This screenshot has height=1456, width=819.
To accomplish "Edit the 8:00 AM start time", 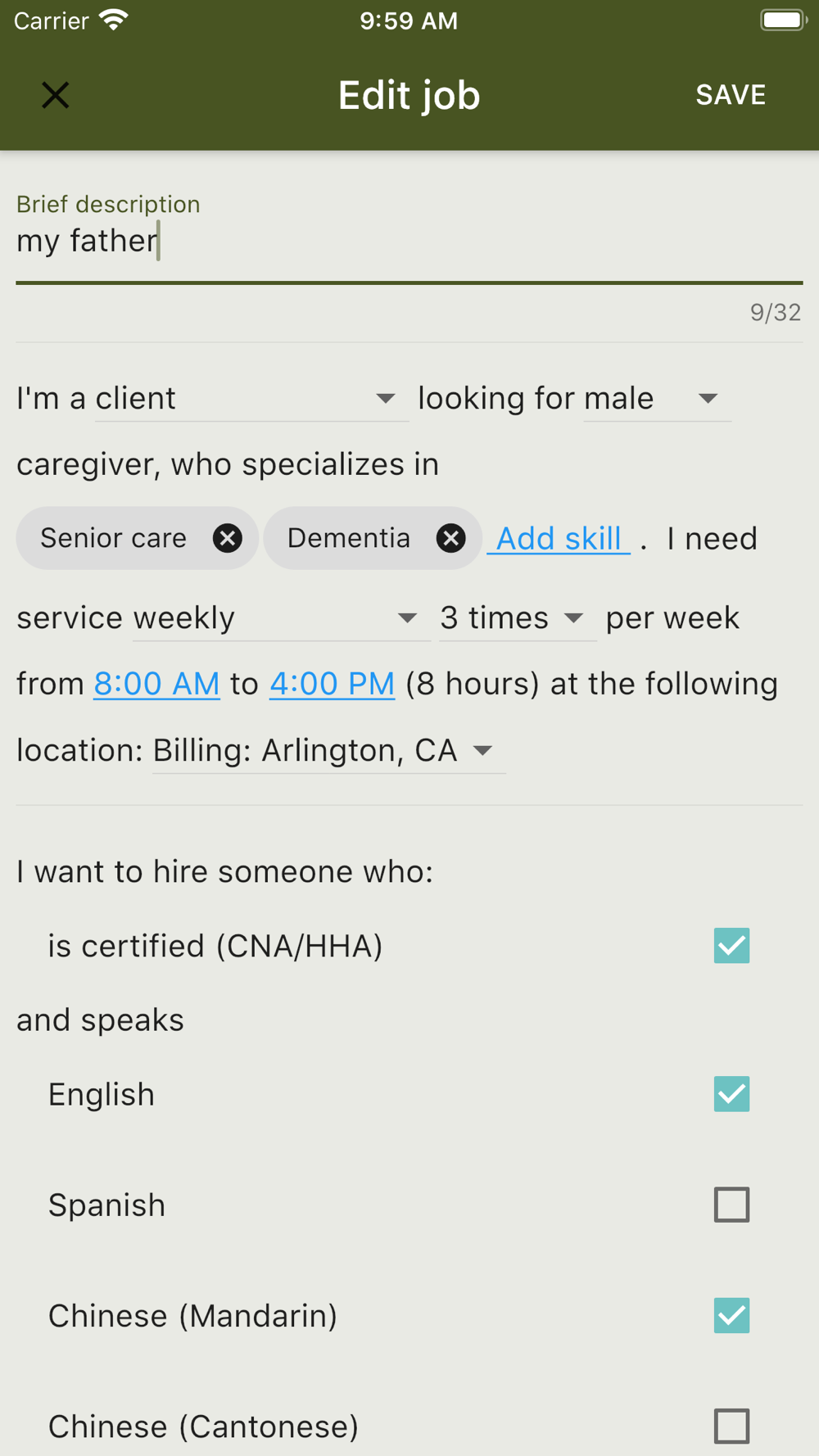I will 156,684.
